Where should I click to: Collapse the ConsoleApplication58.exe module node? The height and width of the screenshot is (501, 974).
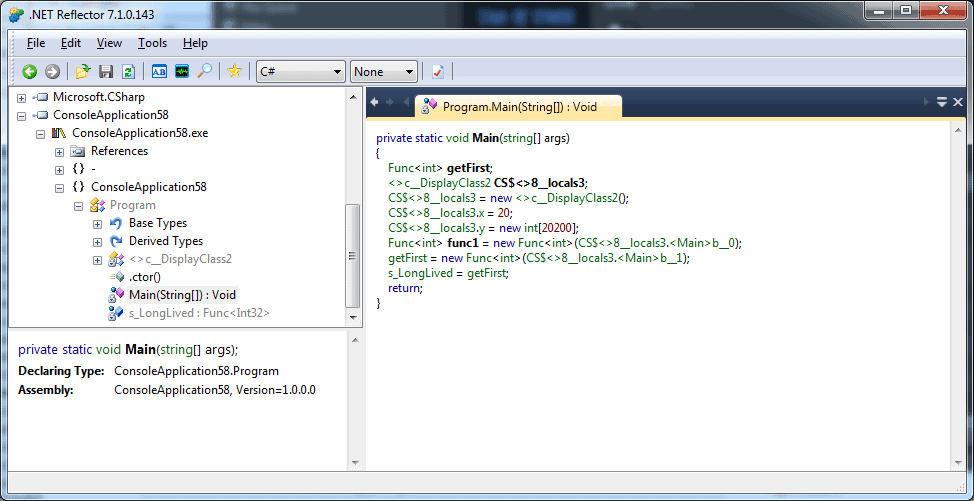coord(40,134)
